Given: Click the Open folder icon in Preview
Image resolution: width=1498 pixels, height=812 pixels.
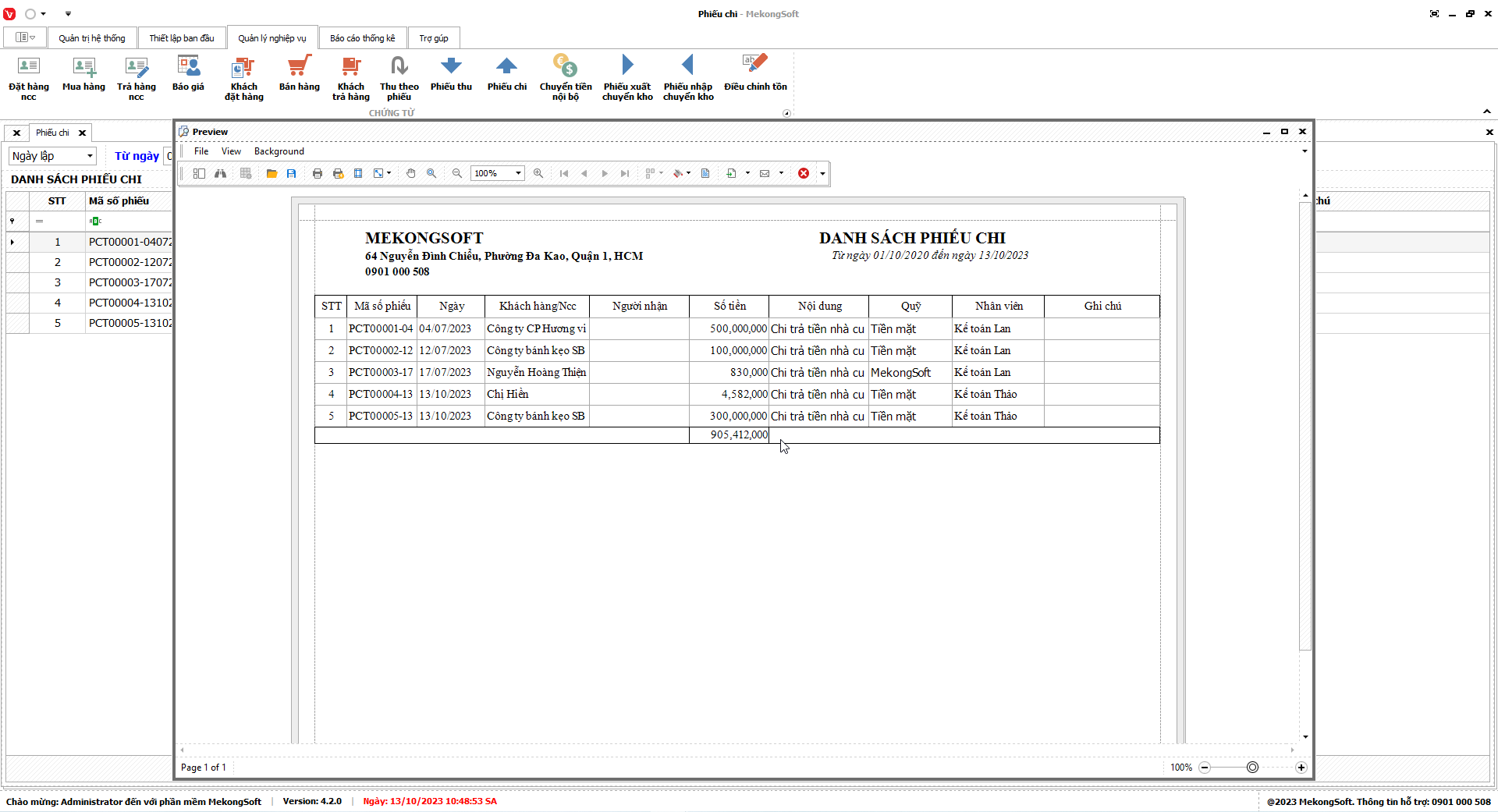Looking at the screenshot, I should 272,174.
